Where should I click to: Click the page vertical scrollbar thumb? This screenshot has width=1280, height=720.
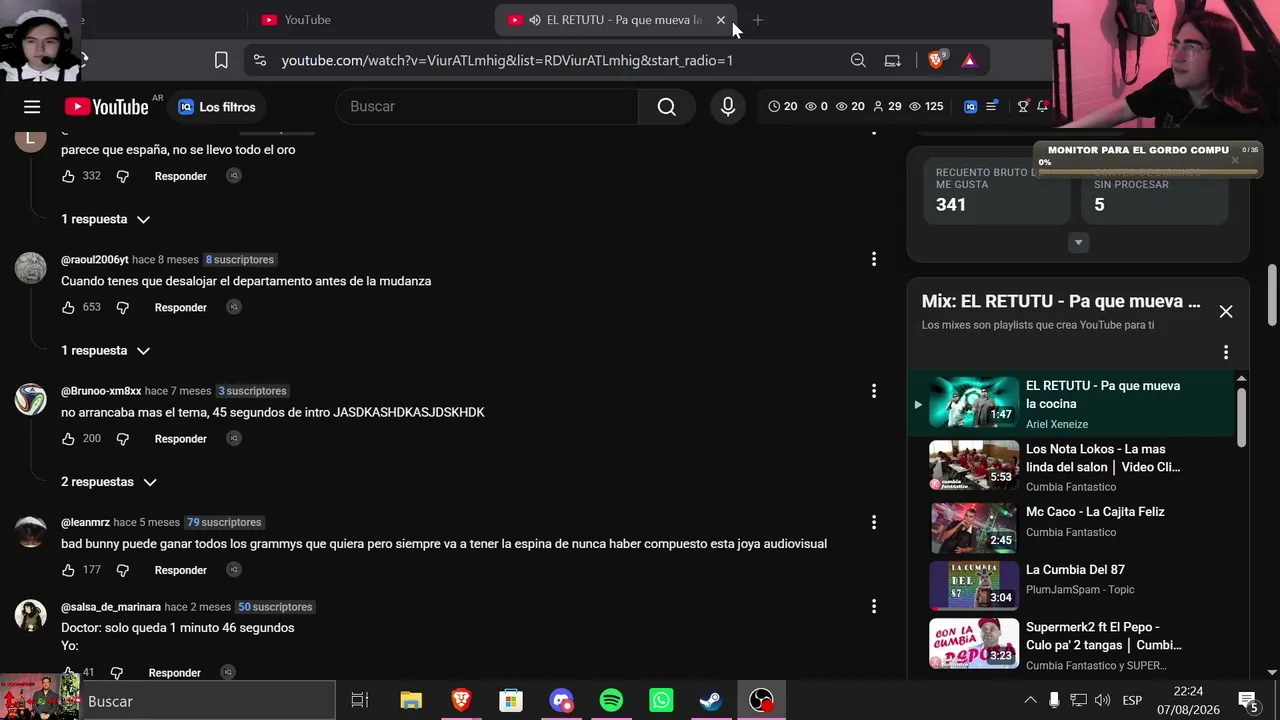point(1272,295)
